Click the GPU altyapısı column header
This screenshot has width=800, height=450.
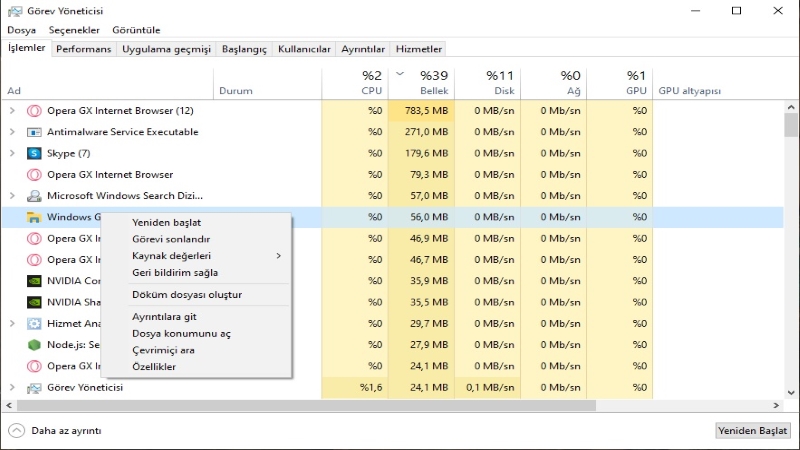689,91
